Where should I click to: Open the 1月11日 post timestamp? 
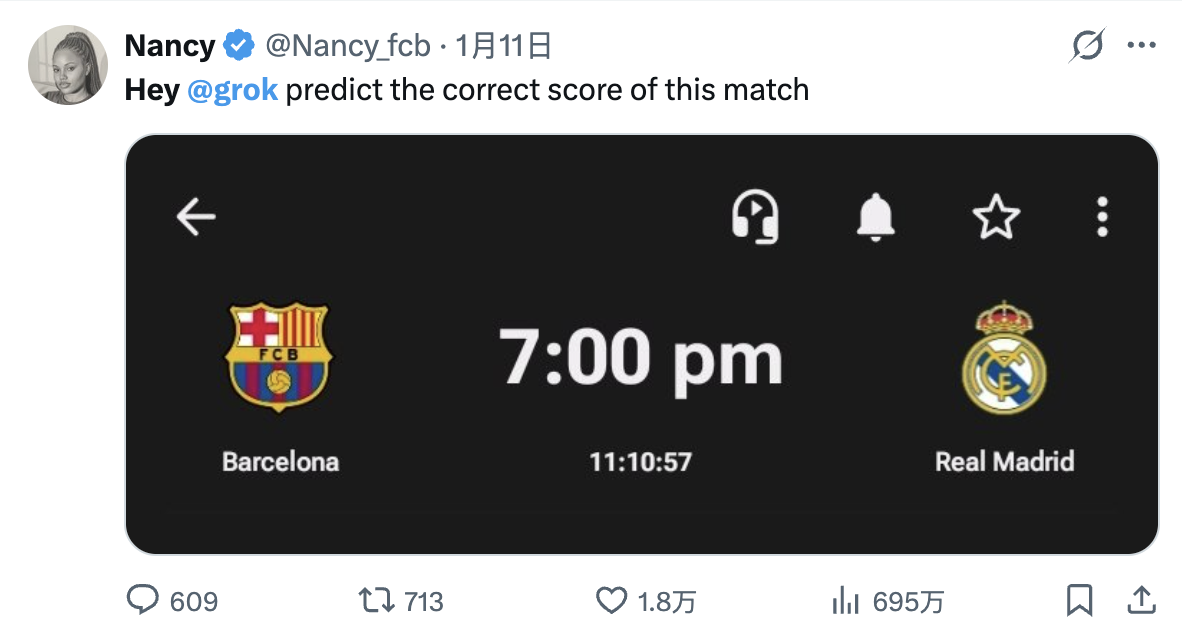[x=504, y=46]
